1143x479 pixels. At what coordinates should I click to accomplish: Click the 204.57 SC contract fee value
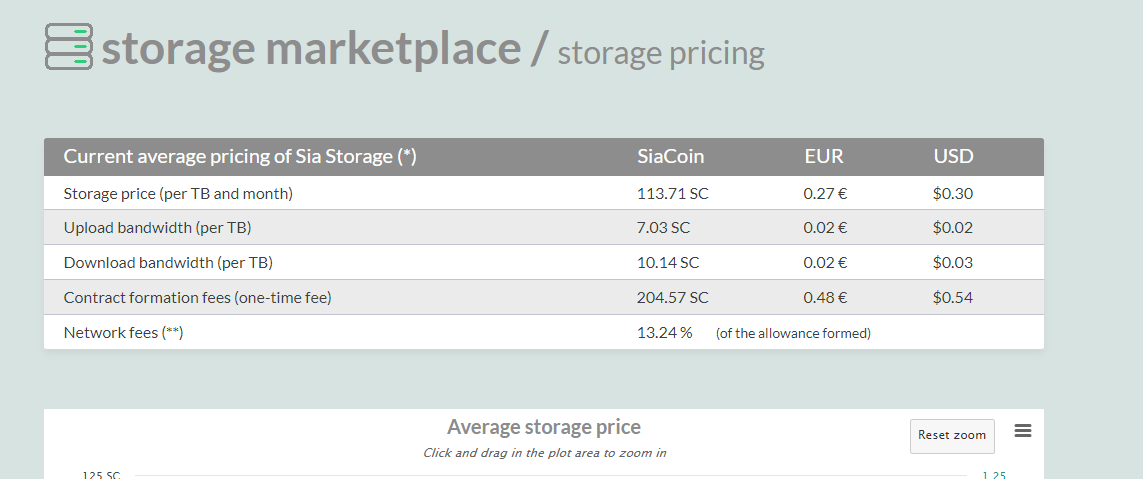click(672, 298)
